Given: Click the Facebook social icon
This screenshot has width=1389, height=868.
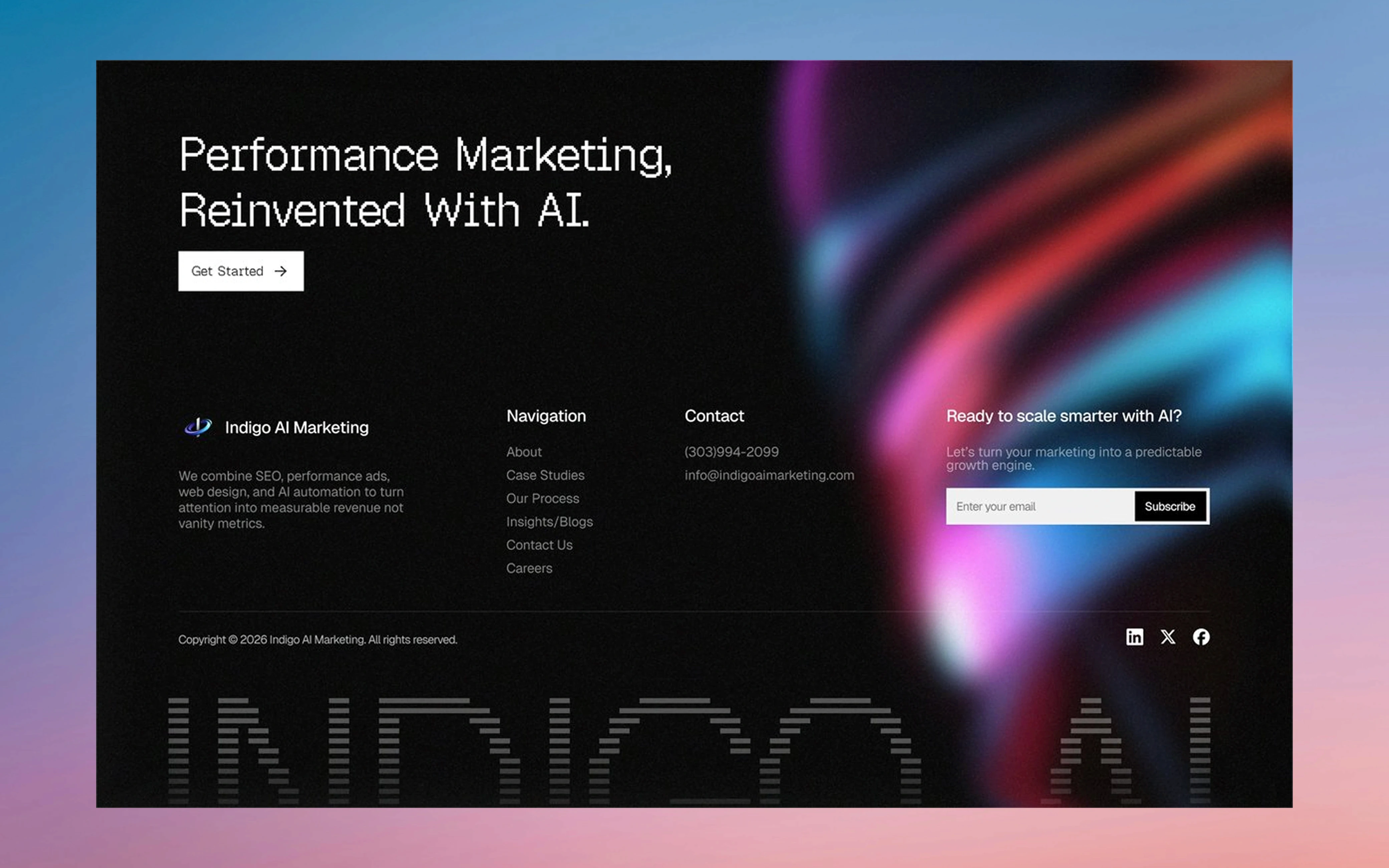Looking at the screenshot, I should tap(1201, 637).
